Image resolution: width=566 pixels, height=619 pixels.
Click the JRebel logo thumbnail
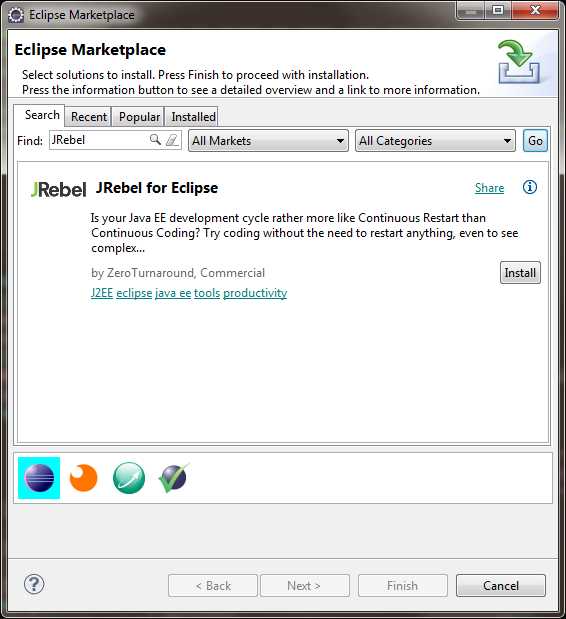tap(58, 189)
